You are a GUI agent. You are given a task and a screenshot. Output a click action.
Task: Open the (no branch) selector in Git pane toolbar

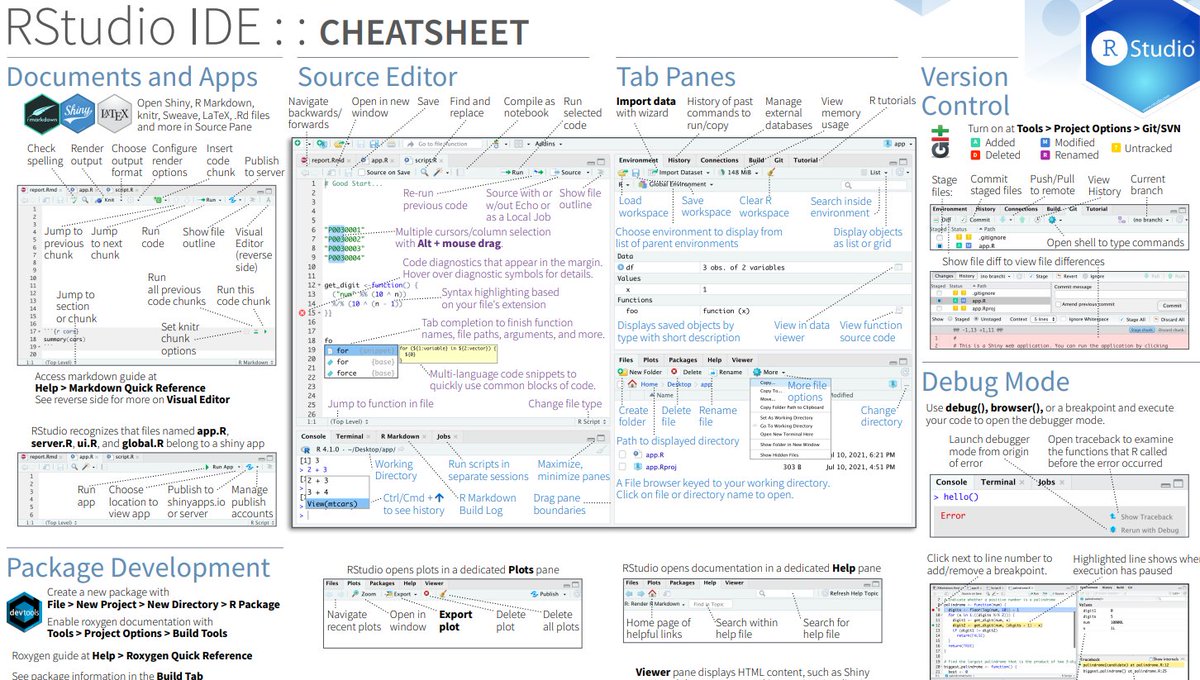click(1150, 220)
